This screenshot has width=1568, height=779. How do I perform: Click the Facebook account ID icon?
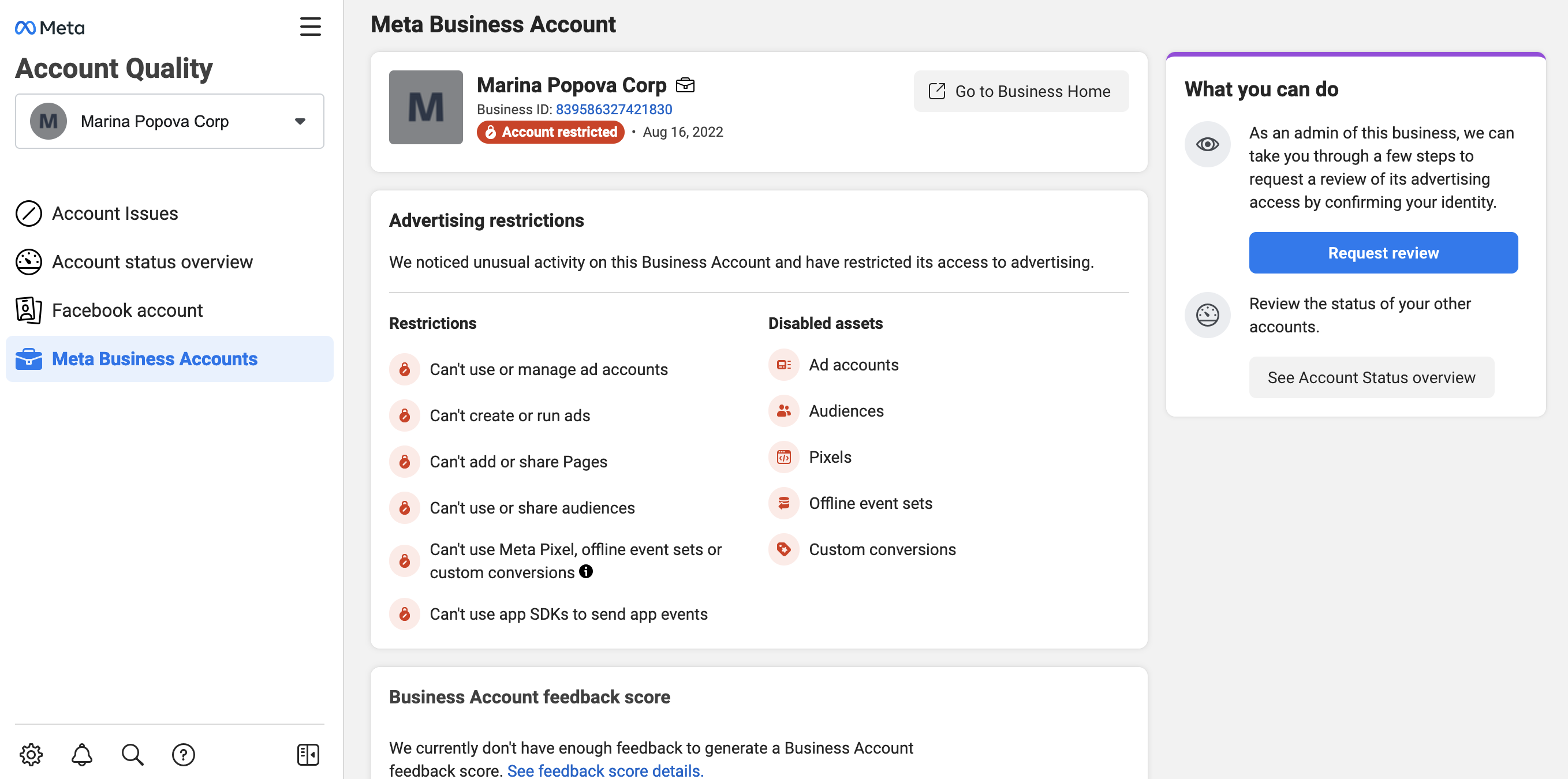(x=29, y=310)
